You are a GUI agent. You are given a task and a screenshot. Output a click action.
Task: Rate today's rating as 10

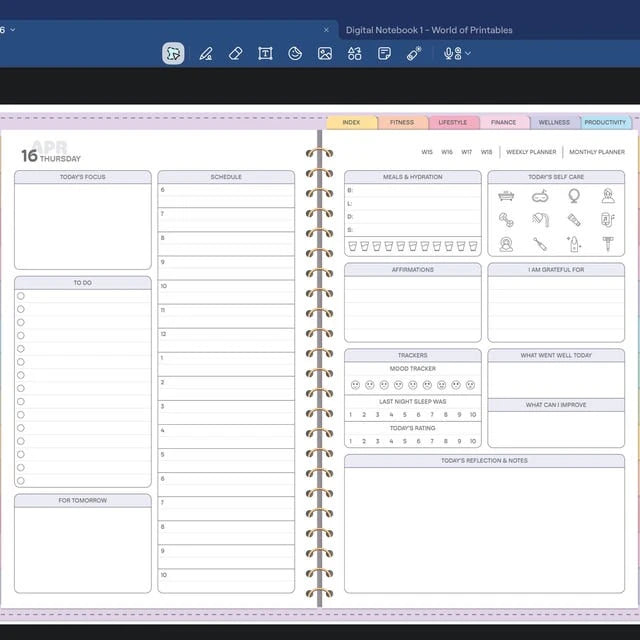(x=473, y=441)
